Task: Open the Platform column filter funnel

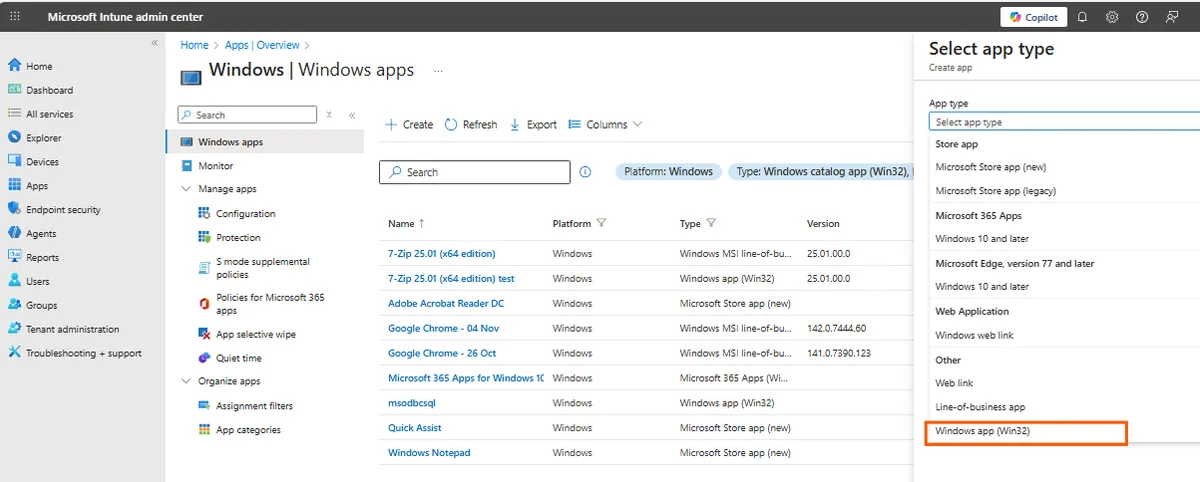Action: [602, 224]
